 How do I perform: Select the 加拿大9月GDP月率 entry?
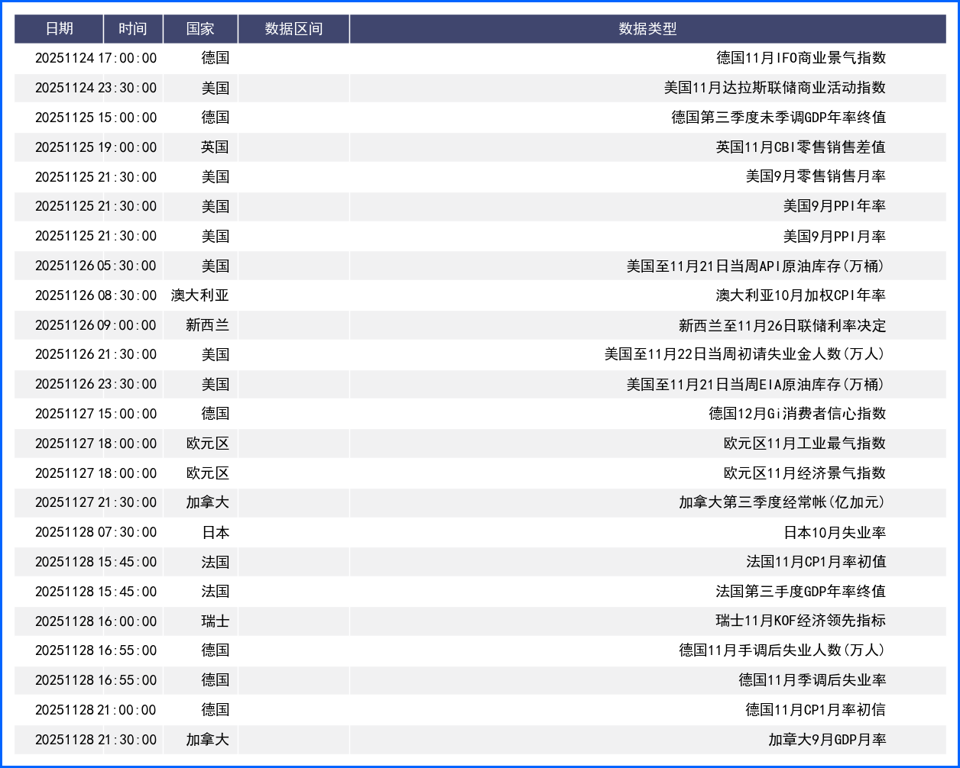826,740
